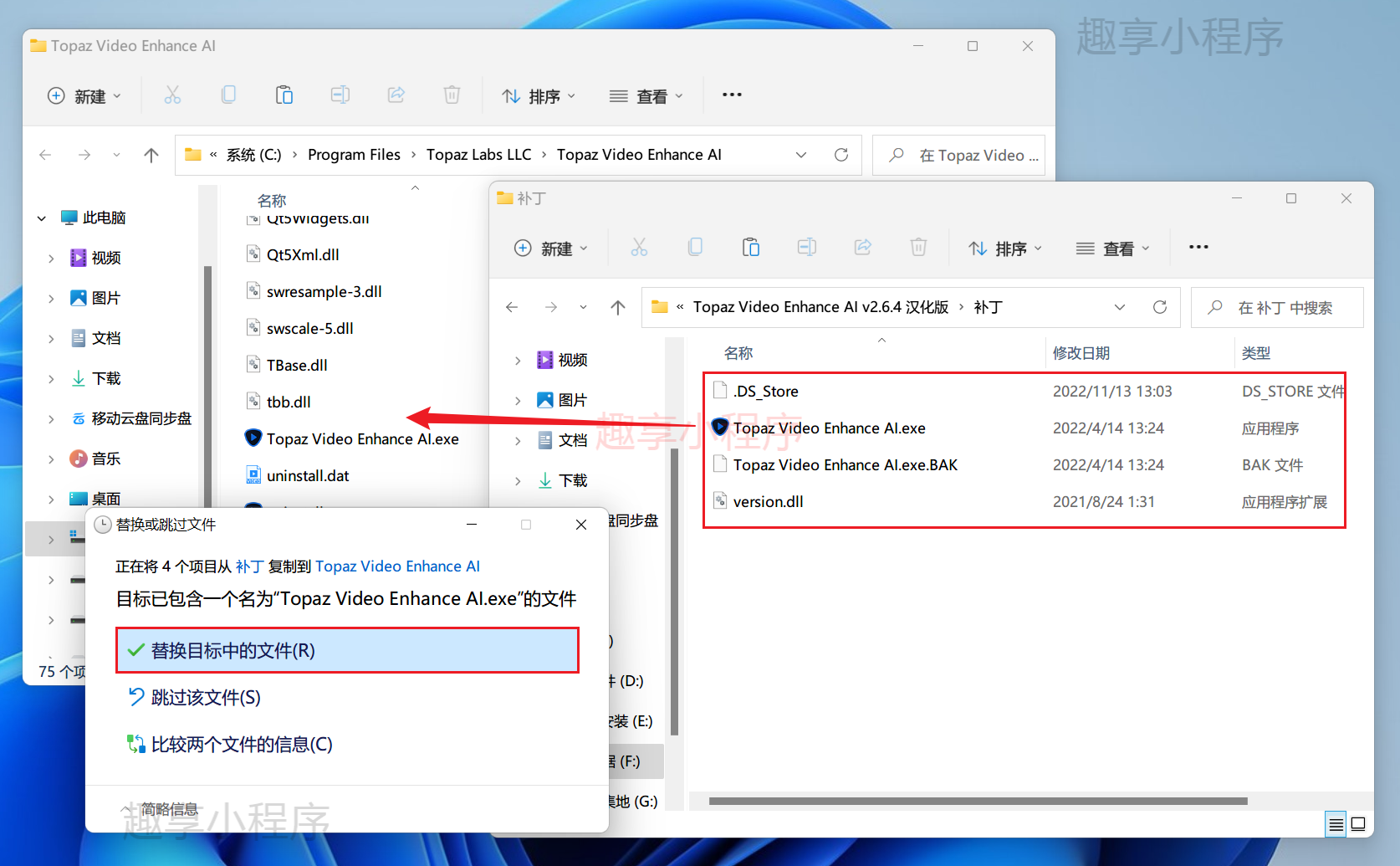The height and width of the screenshot is (866, 1400).
Task: Go back in Topaz Video Enhance AI window
Action: [x=46, y=155]
